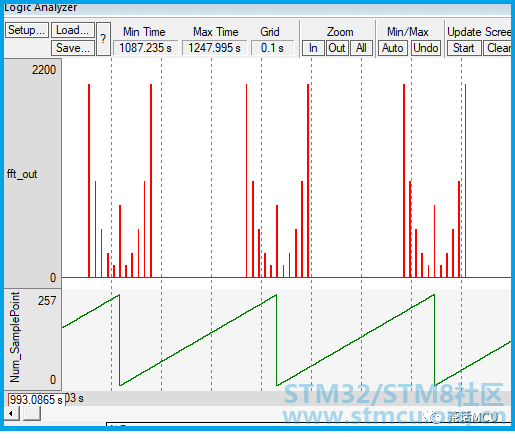The height and width of the screenshot is (439, 515).
Task: Open the Setup... dialog
Action: coord(27,30)
